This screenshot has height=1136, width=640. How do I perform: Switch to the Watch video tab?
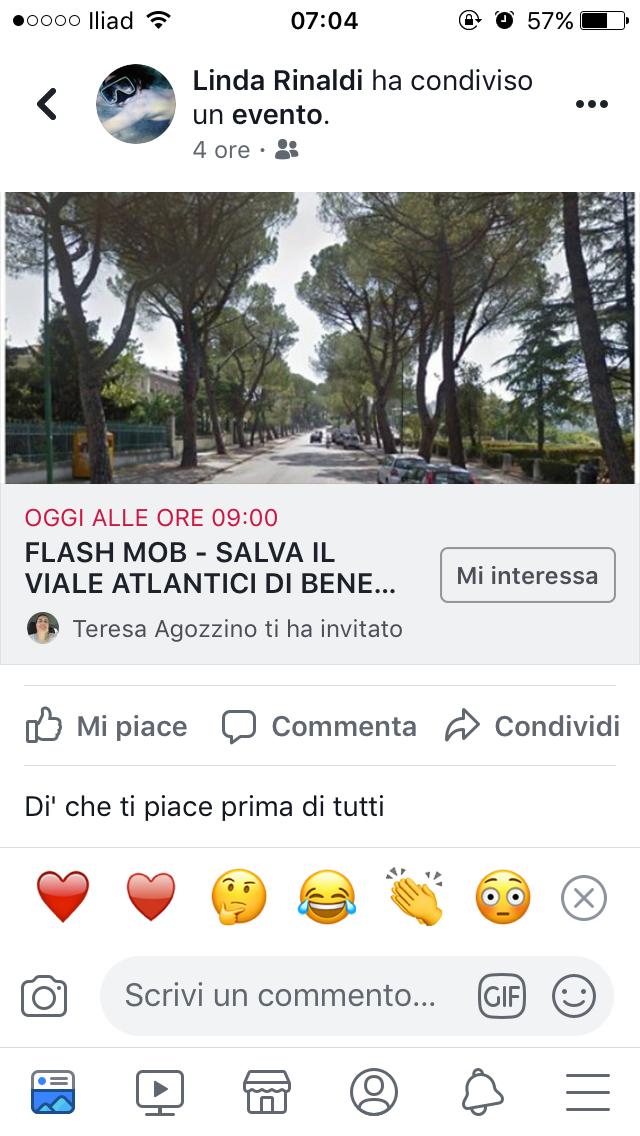tap(160, 1092)
